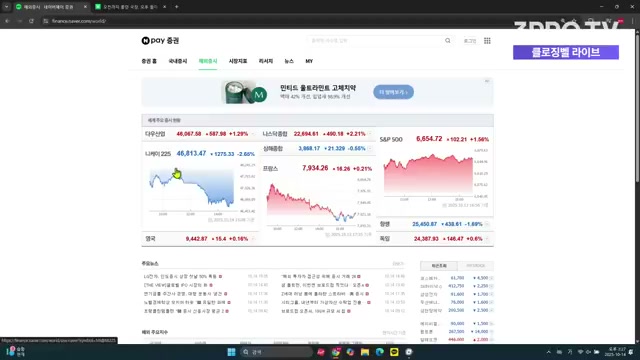This screenshot has width=640, height=360.
Task: Open the news headline starting with [THE VIEW]
Action: (x=176, y=285)
